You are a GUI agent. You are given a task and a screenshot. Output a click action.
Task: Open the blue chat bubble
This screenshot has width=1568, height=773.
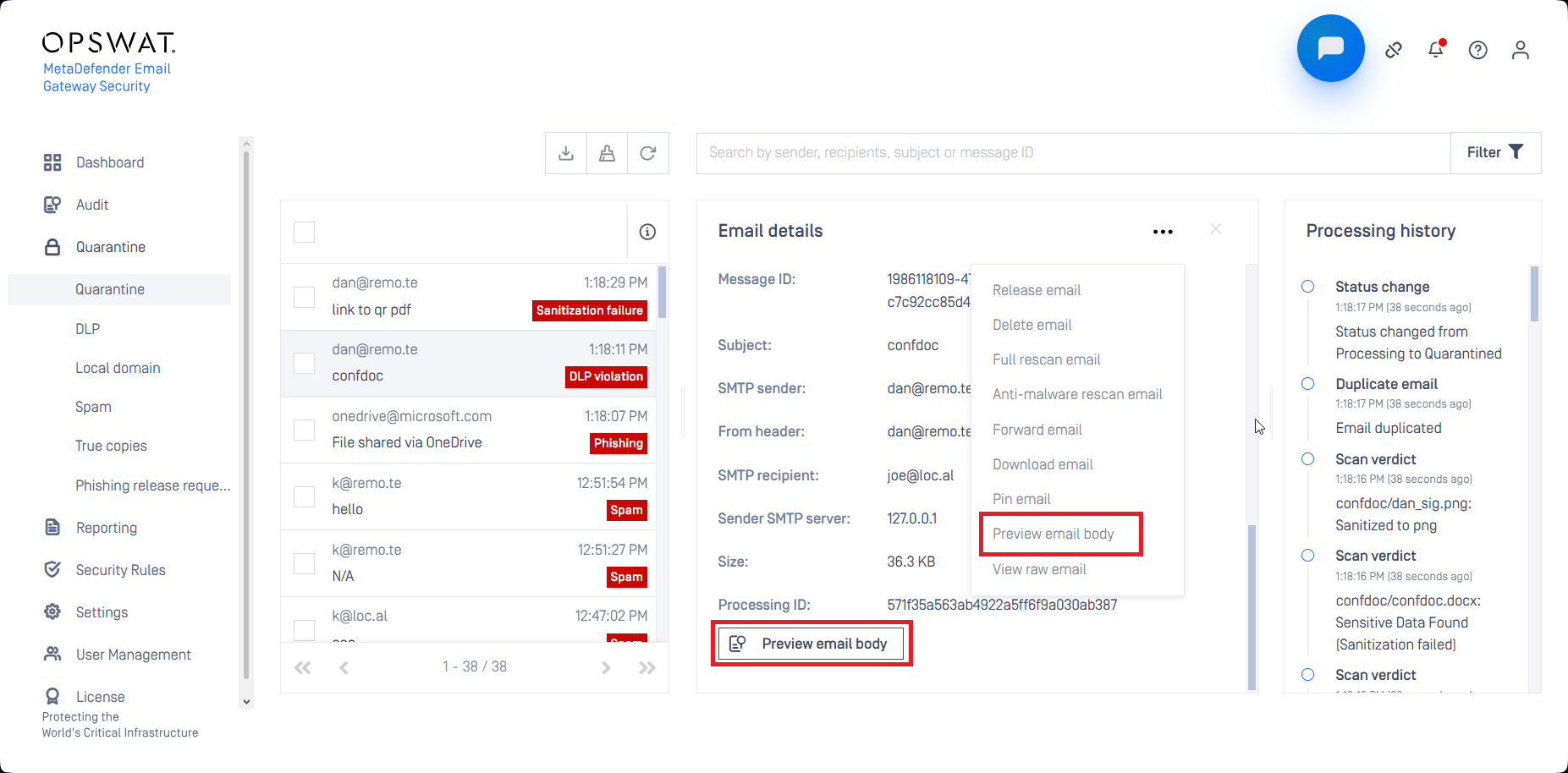pos(1330,48)
